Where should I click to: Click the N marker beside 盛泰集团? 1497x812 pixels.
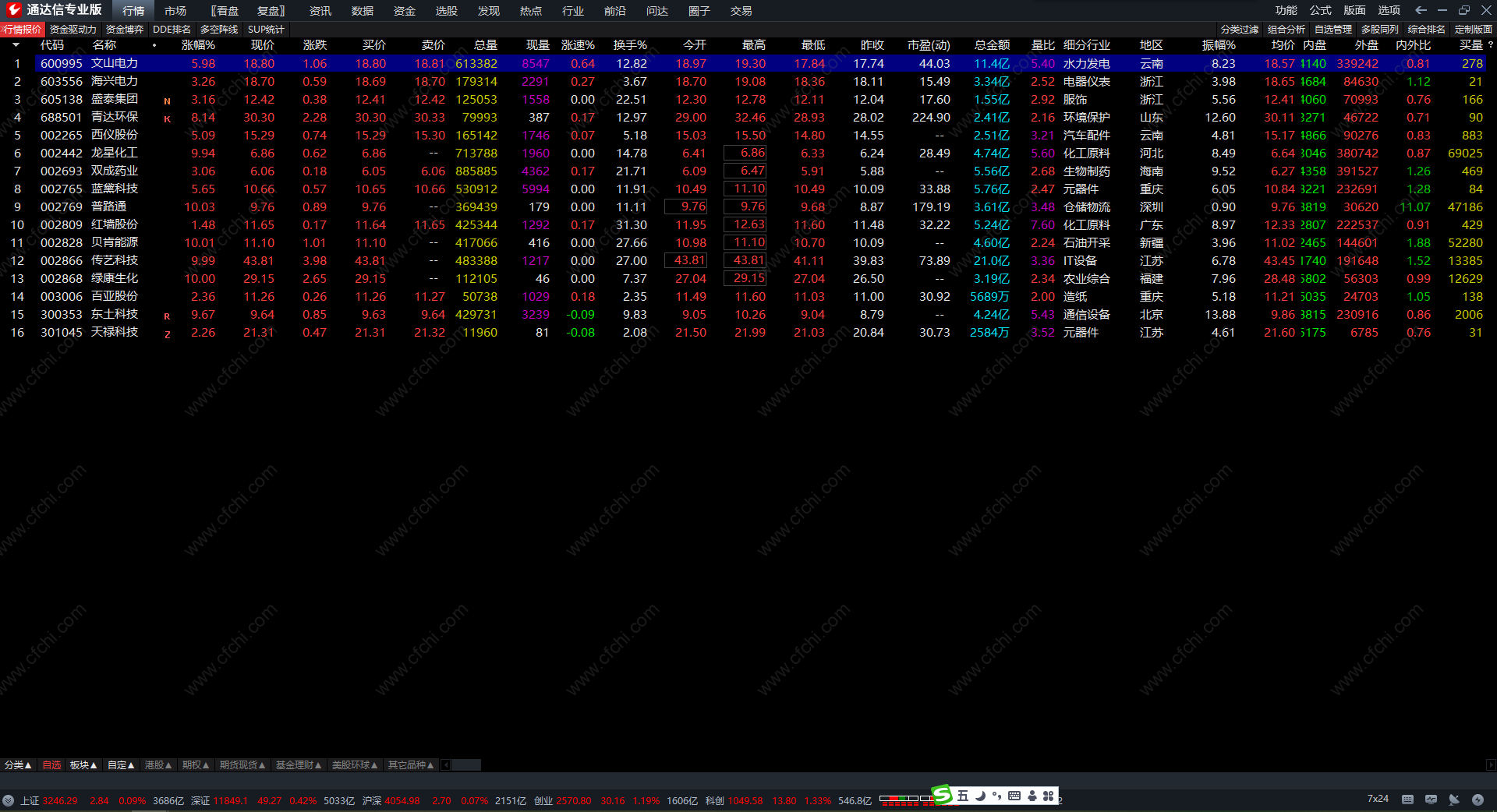coord(167,101)
